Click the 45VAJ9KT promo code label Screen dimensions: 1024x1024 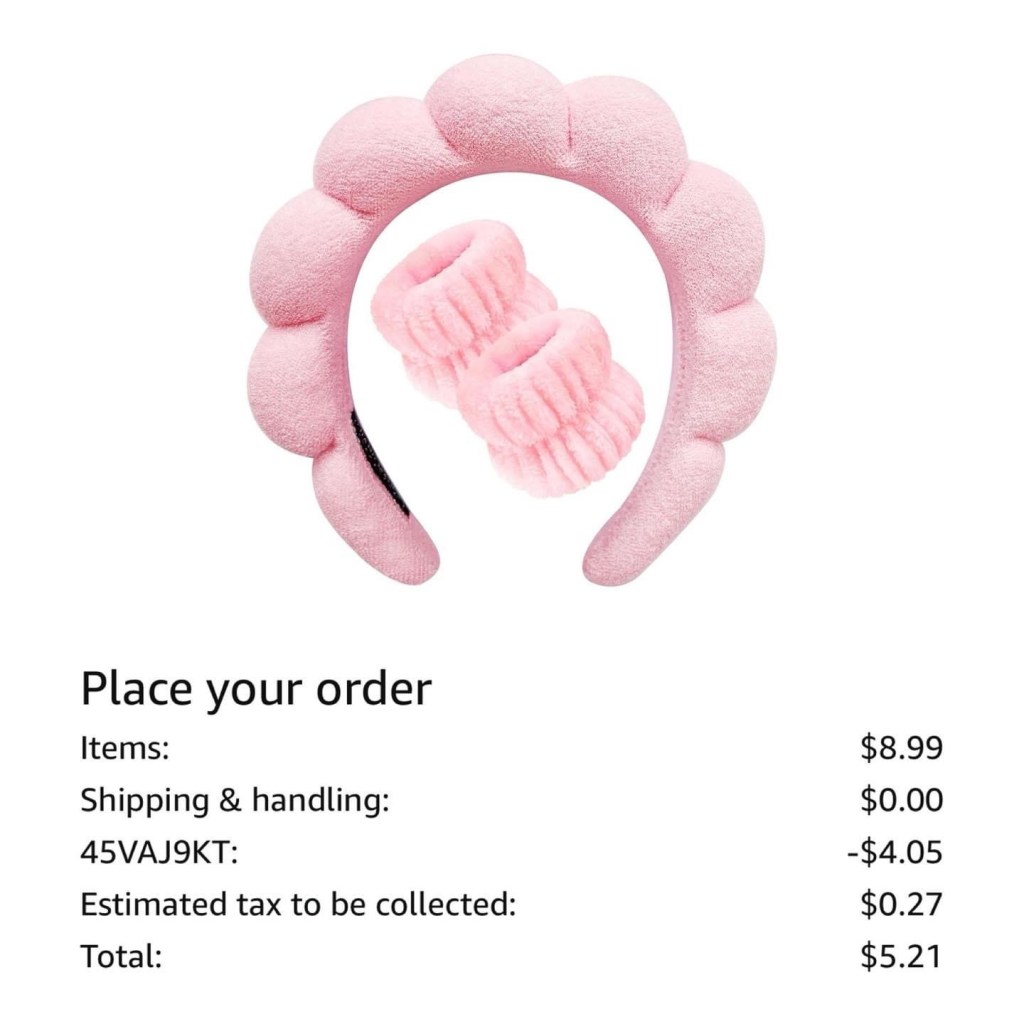pyautogui.click(x=159, y=852)
